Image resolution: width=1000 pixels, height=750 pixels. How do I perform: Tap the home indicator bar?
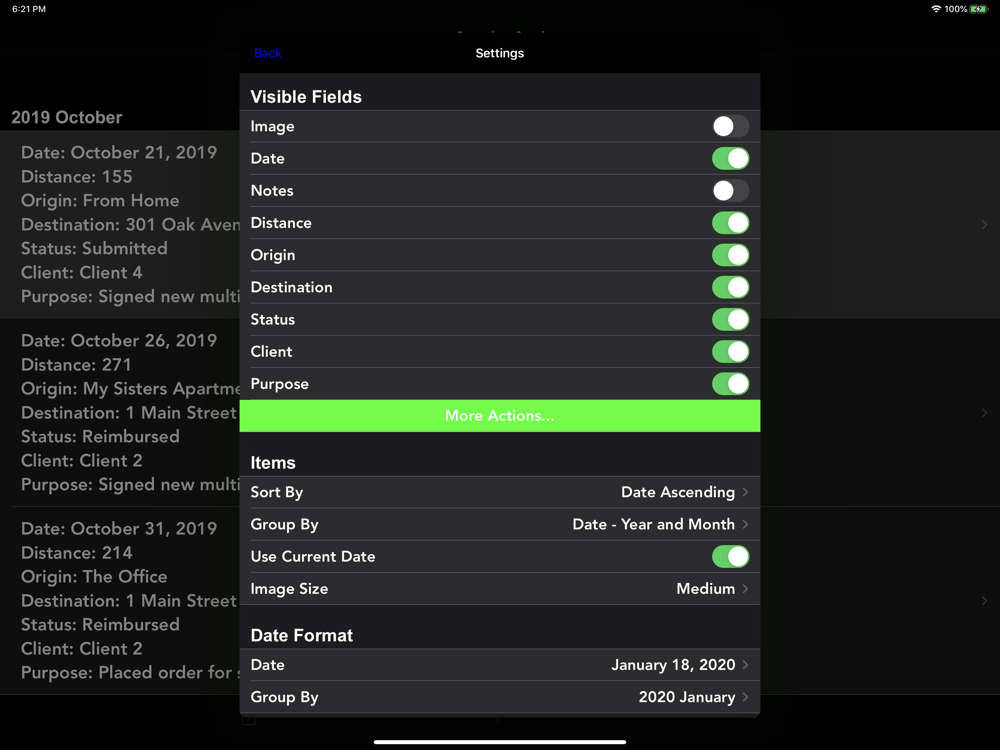pos(499,742)
